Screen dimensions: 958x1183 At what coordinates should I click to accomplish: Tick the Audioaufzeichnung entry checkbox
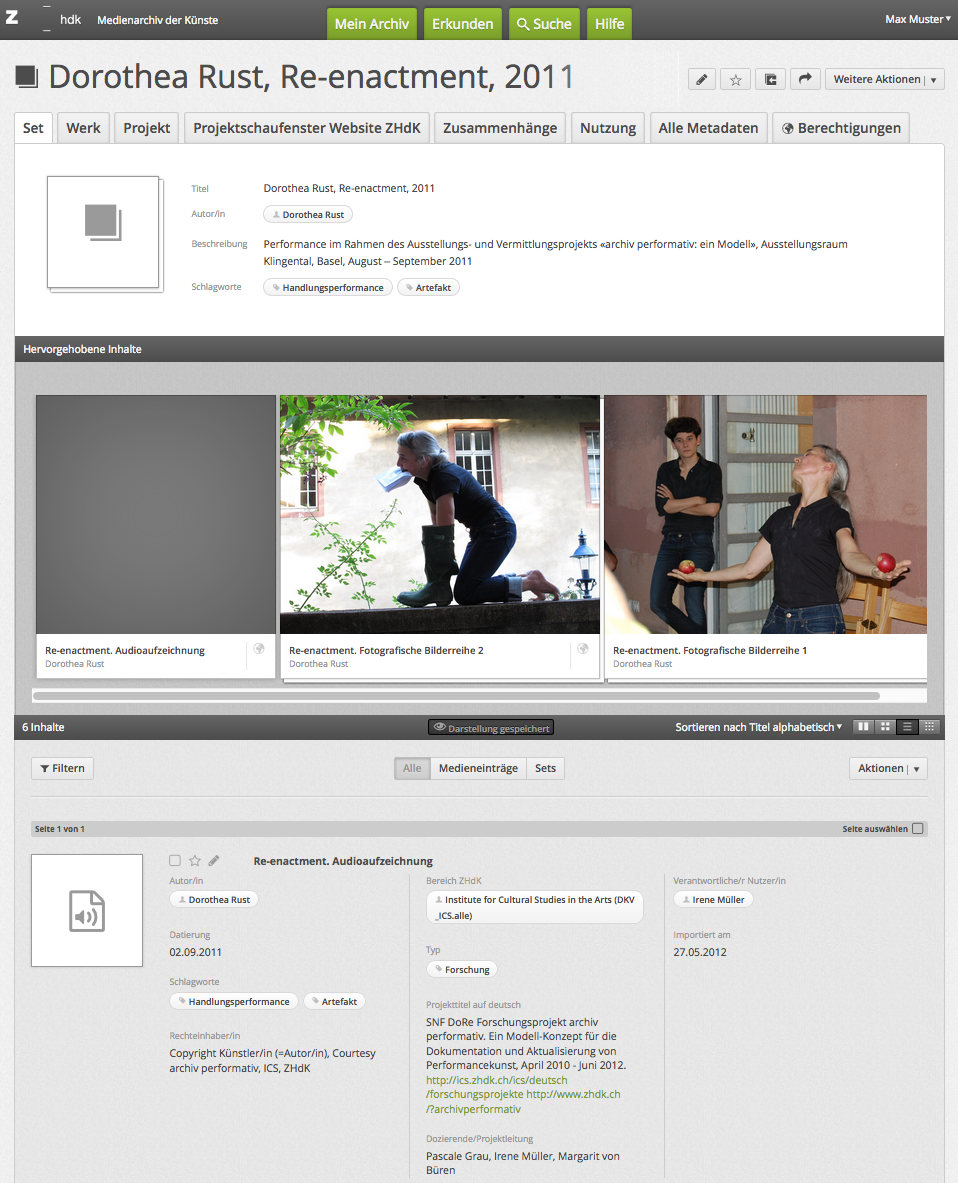[175, 861]
